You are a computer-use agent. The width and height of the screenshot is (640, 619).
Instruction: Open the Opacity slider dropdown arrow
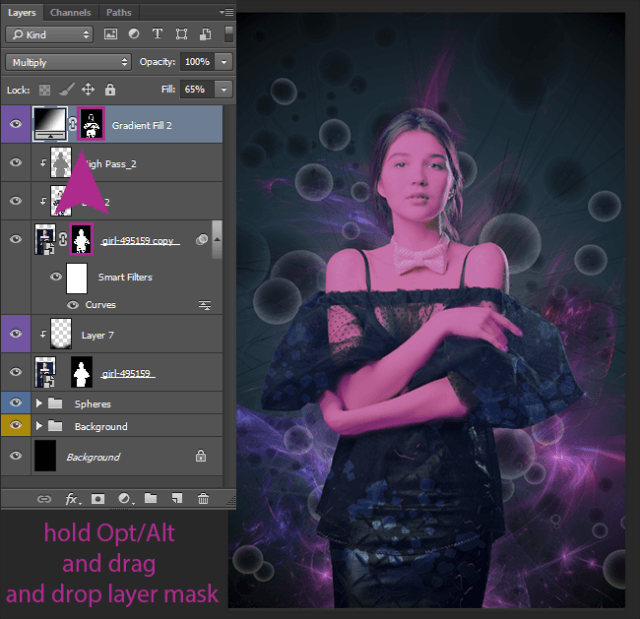(224, 62)
